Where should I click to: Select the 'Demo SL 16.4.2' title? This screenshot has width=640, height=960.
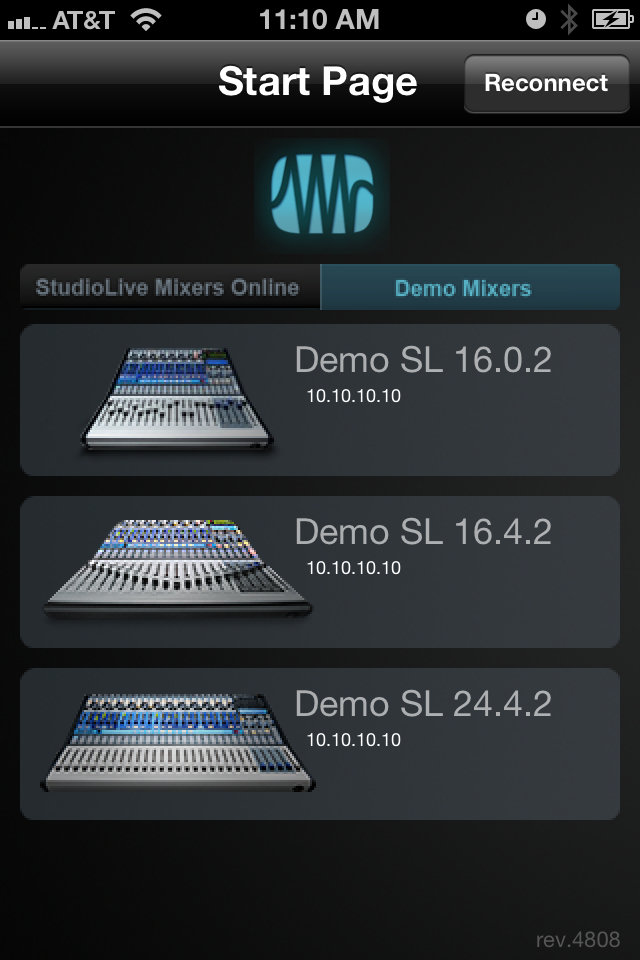pyautogui.click(x=423, y=532)
